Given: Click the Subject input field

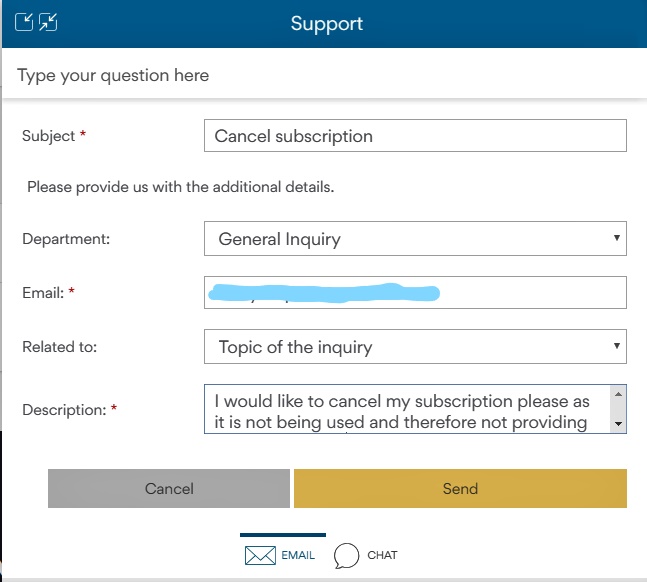Looking at the screenshot, I should tap(415, 136).
